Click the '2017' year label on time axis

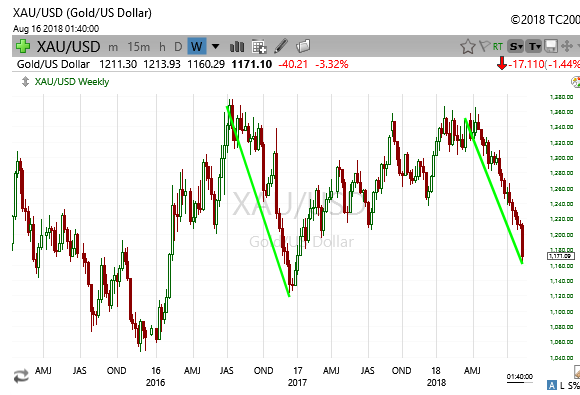pyautogui.click(x=297, y=382)
